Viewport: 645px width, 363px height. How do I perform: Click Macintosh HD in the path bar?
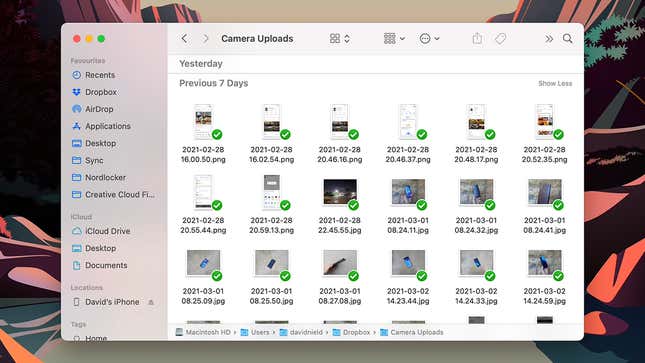click(x=203, y=332)
